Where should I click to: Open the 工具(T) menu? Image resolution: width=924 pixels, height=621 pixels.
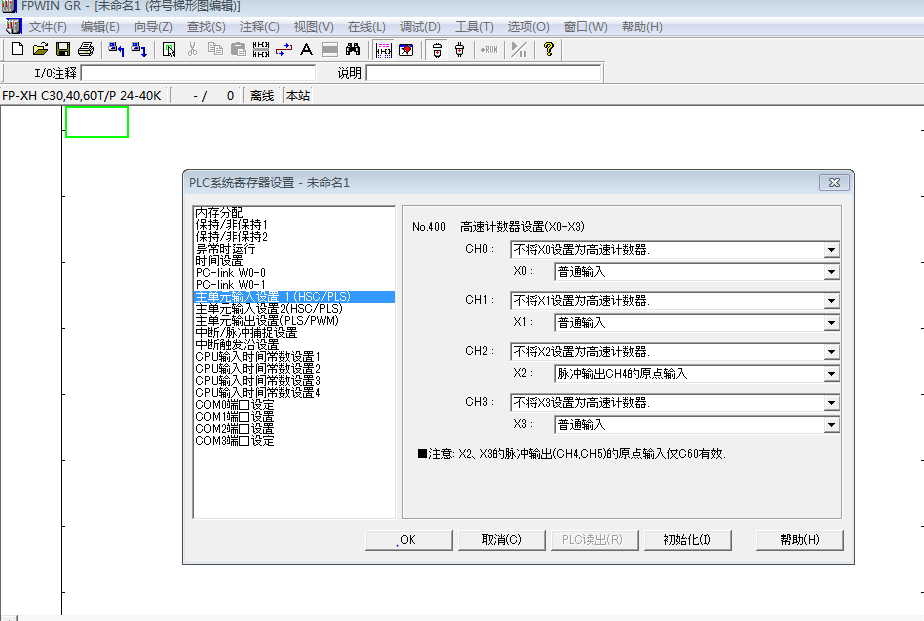473,27
